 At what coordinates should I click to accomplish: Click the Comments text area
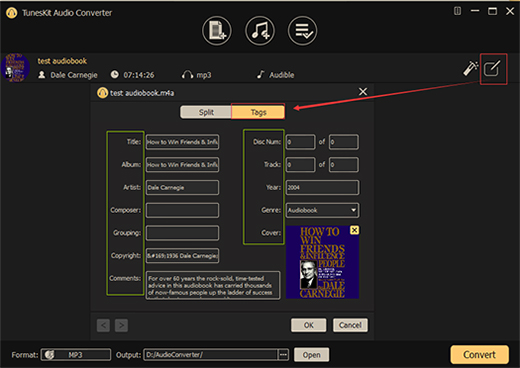213,285
